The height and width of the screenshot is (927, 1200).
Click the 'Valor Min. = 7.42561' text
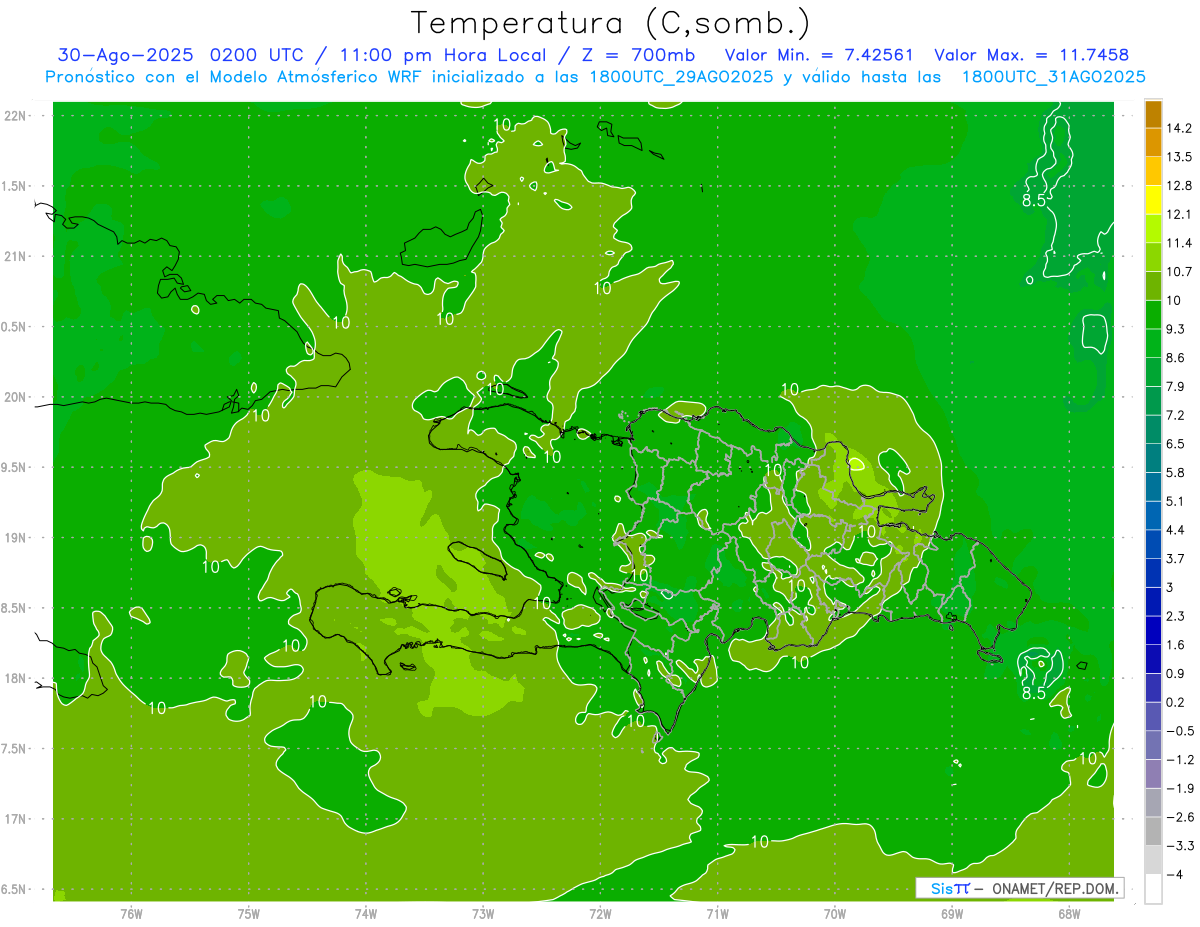[x=819, y=55]
